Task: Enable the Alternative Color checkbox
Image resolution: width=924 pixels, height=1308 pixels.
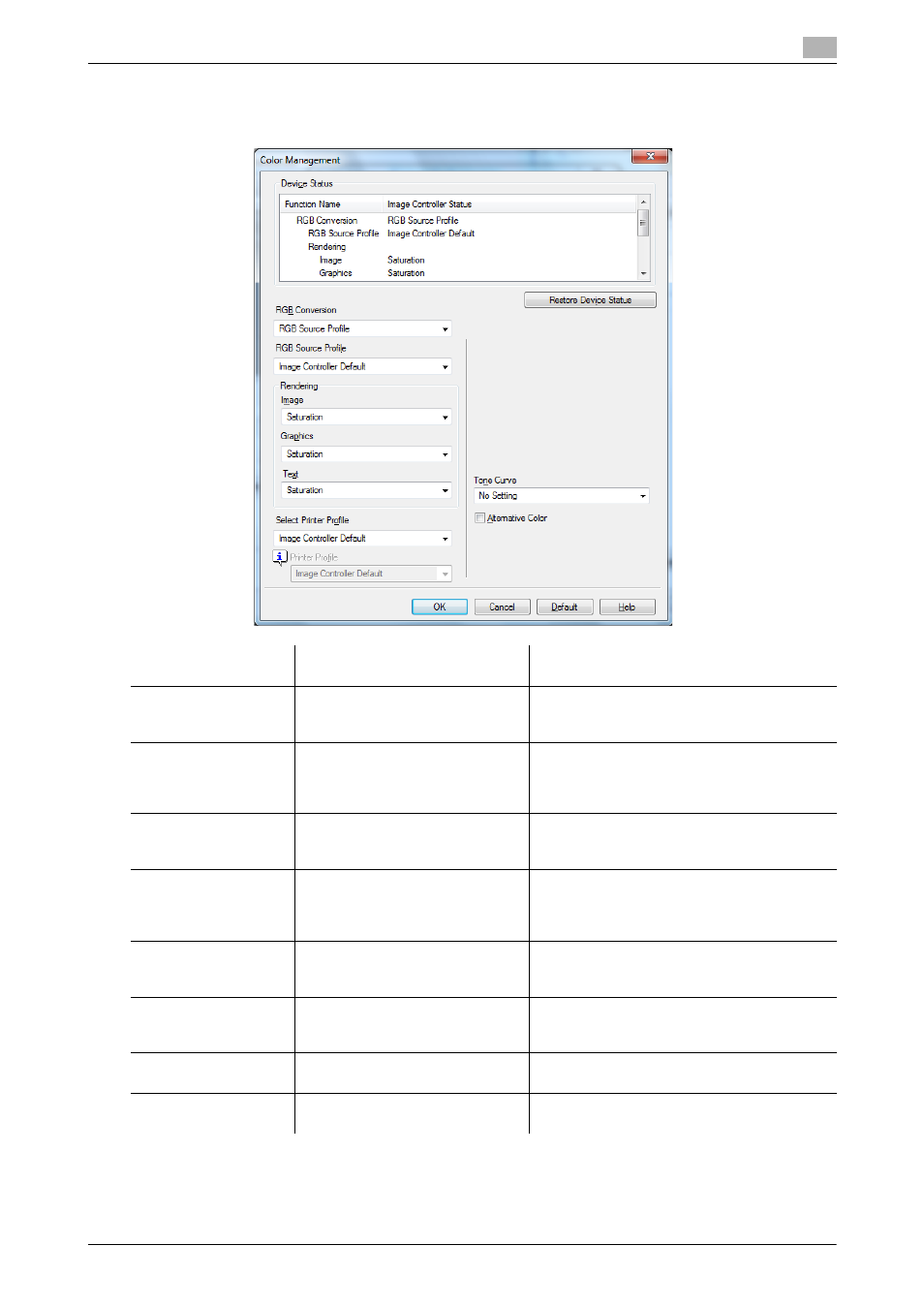Action: coord(479,518)
